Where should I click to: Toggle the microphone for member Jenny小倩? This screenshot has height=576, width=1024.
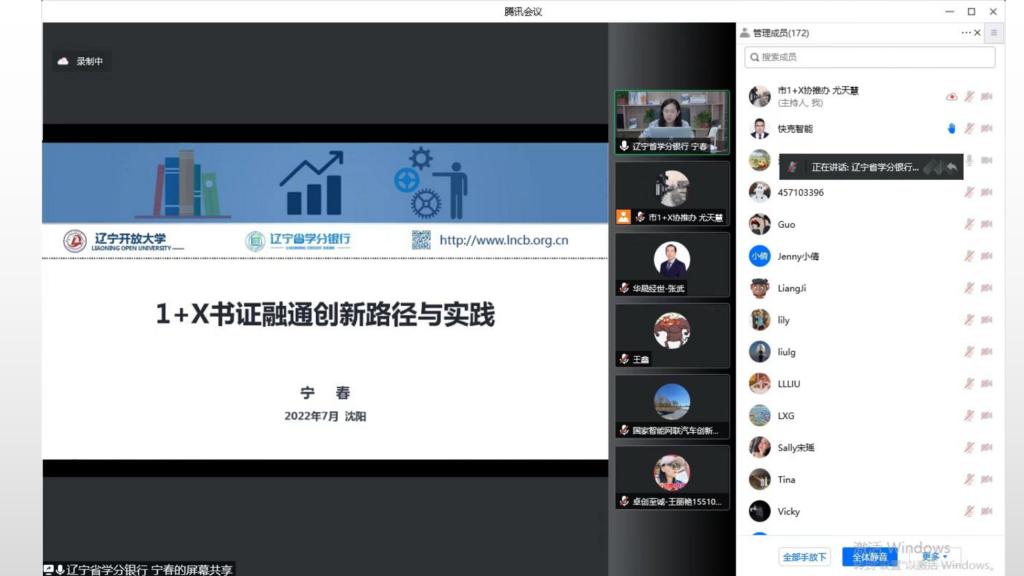coord(969,257)
